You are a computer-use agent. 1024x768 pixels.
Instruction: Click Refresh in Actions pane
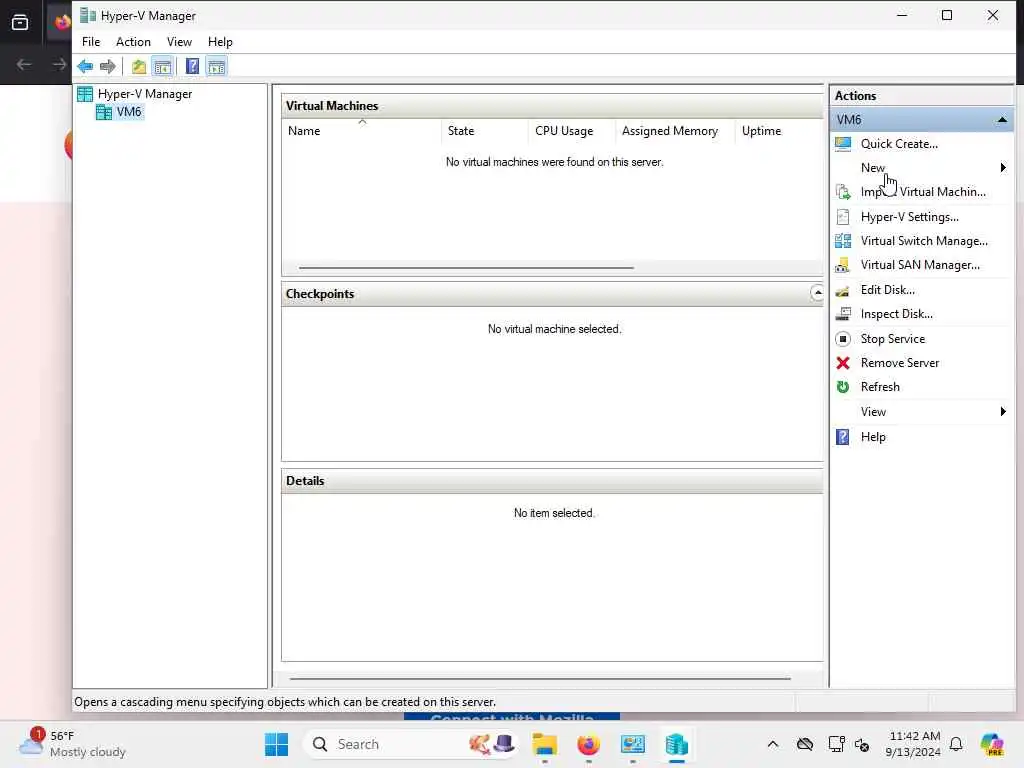click(880, 387)
